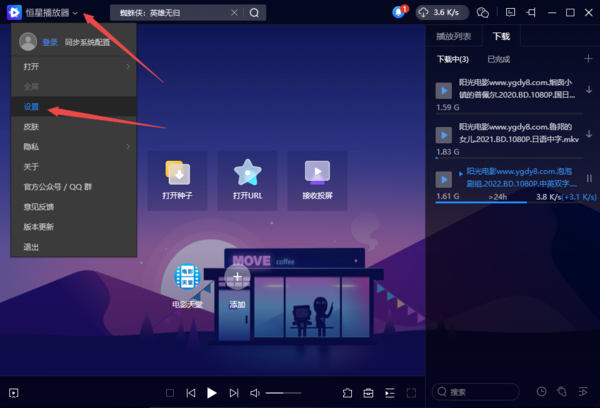600x408 pixels.
Task: Click the download list 搜索 input field
Action: (x=476, y=392)
